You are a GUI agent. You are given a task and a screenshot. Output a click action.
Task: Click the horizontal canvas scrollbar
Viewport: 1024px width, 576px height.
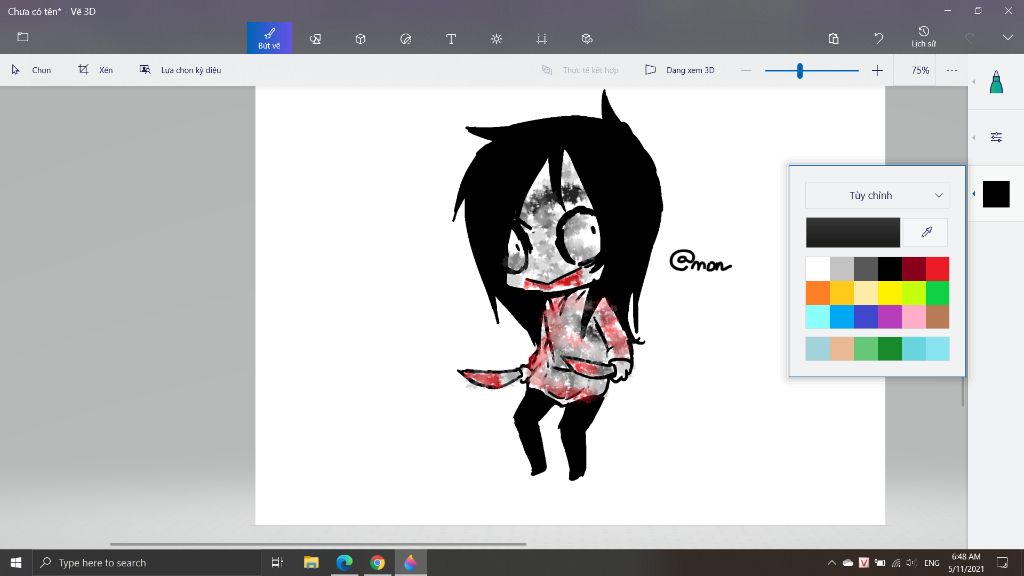click(318, 543)
